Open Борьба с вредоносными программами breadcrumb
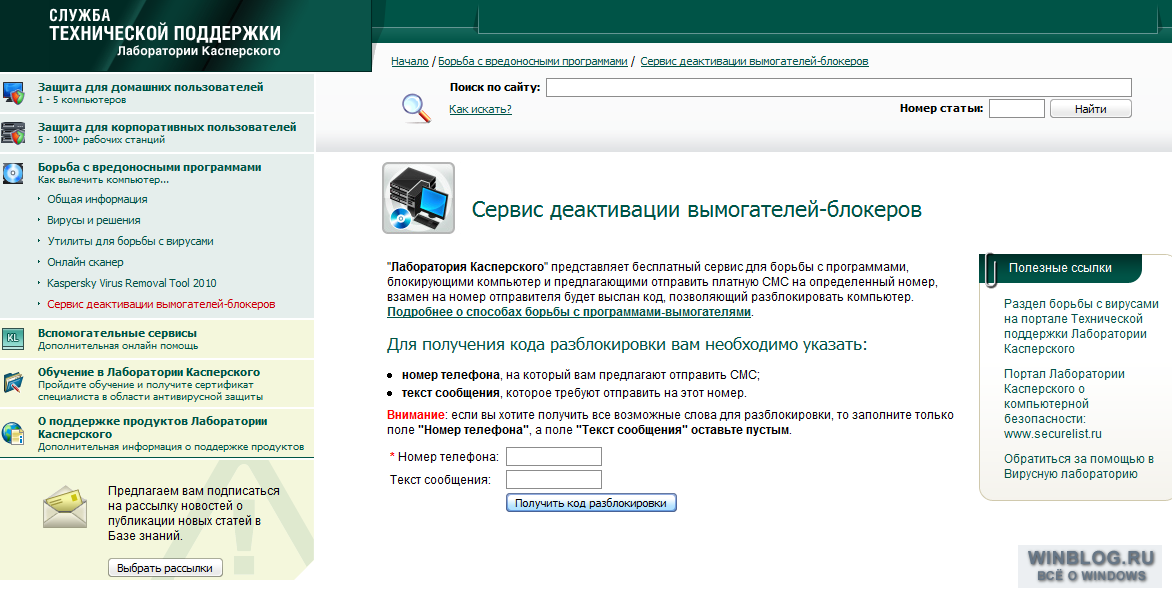 click(x=533, y=61)
